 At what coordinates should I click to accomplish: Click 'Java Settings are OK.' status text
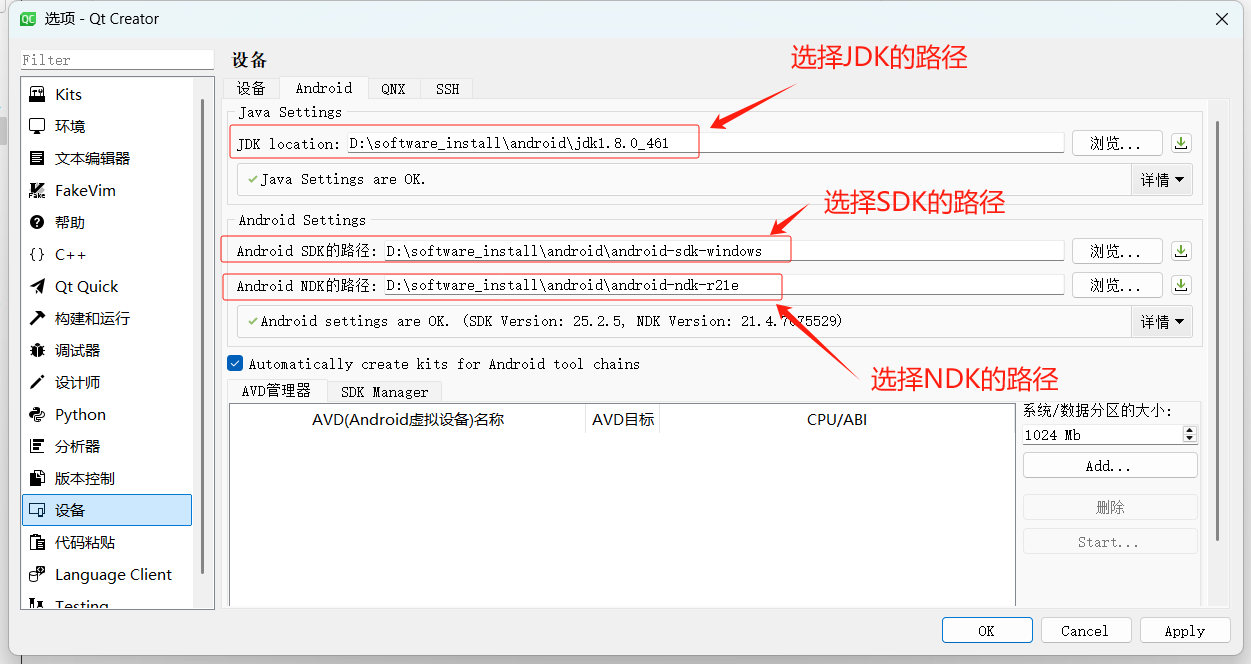pyautogui.click(x=343, y=180)
